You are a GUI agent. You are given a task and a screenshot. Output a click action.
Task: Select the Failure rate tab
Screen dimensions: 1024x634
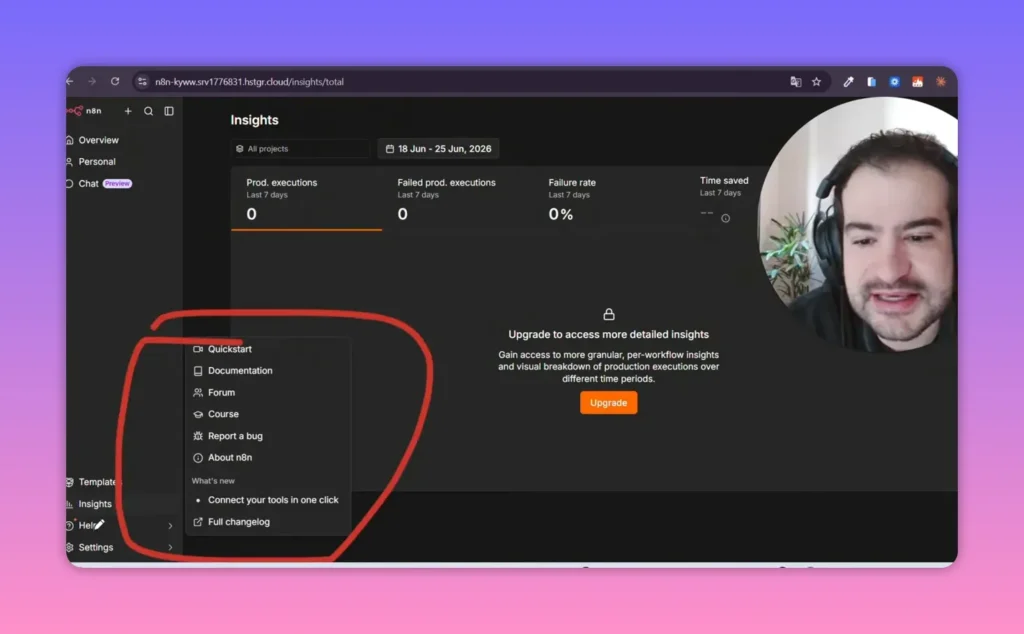607,199
